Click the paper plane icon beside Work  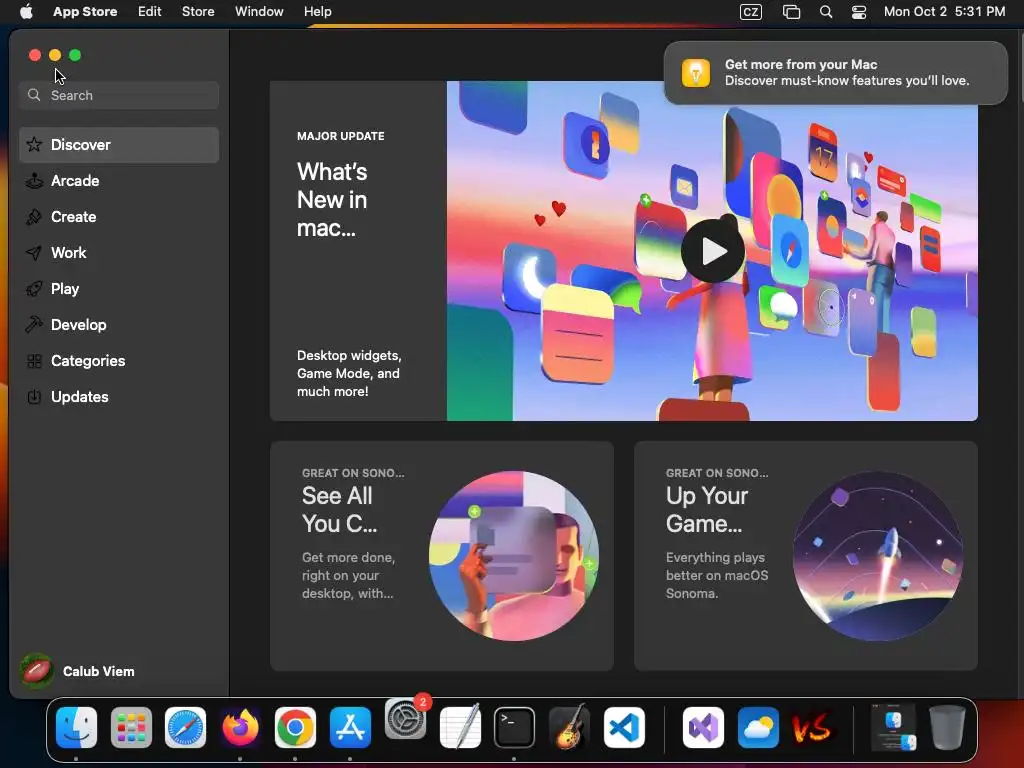(x=34, y=253)
